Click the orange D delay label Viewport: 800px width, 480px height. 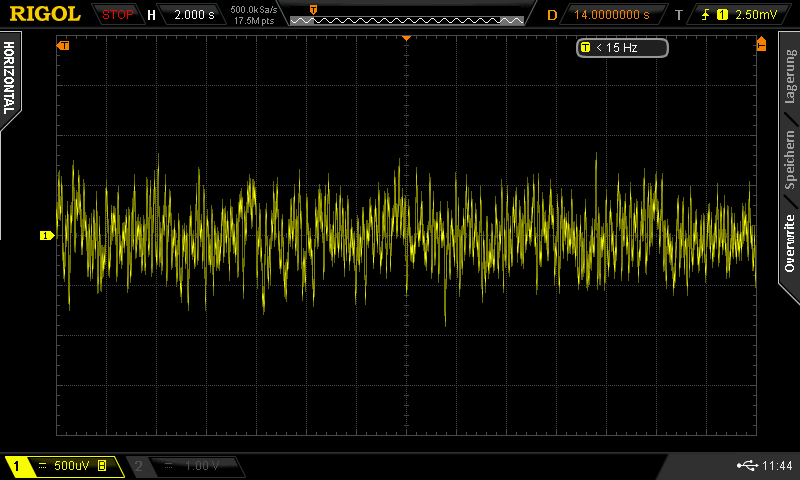point(552,15)
